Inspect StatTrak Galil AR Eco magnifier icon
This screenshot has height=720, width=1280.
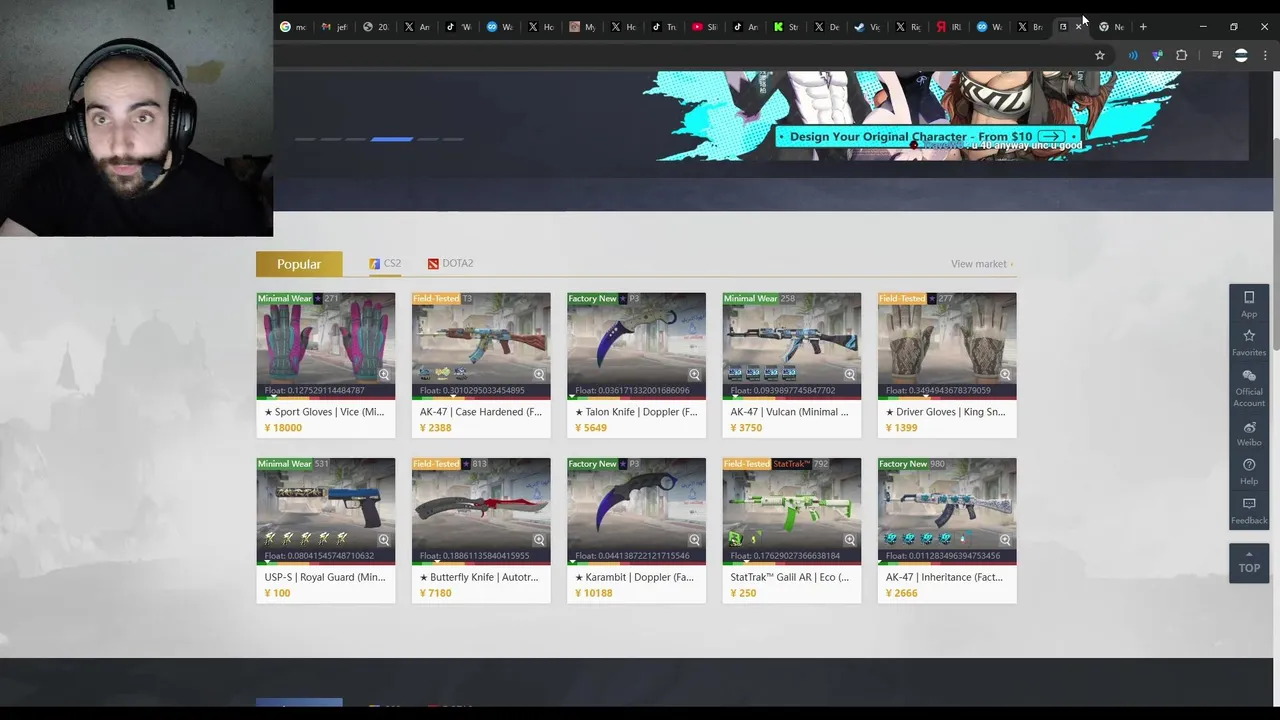[x=850, y=540]
